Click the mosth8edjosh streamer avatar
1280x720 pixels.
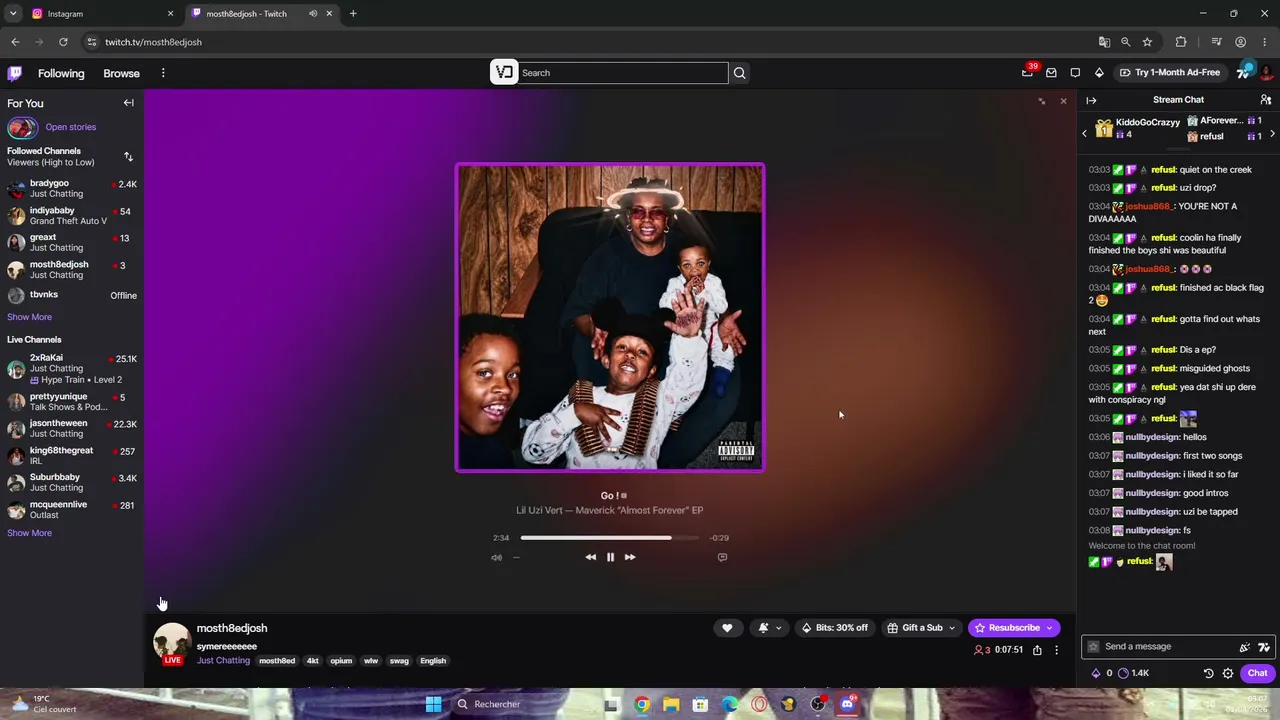coord(172,643)
